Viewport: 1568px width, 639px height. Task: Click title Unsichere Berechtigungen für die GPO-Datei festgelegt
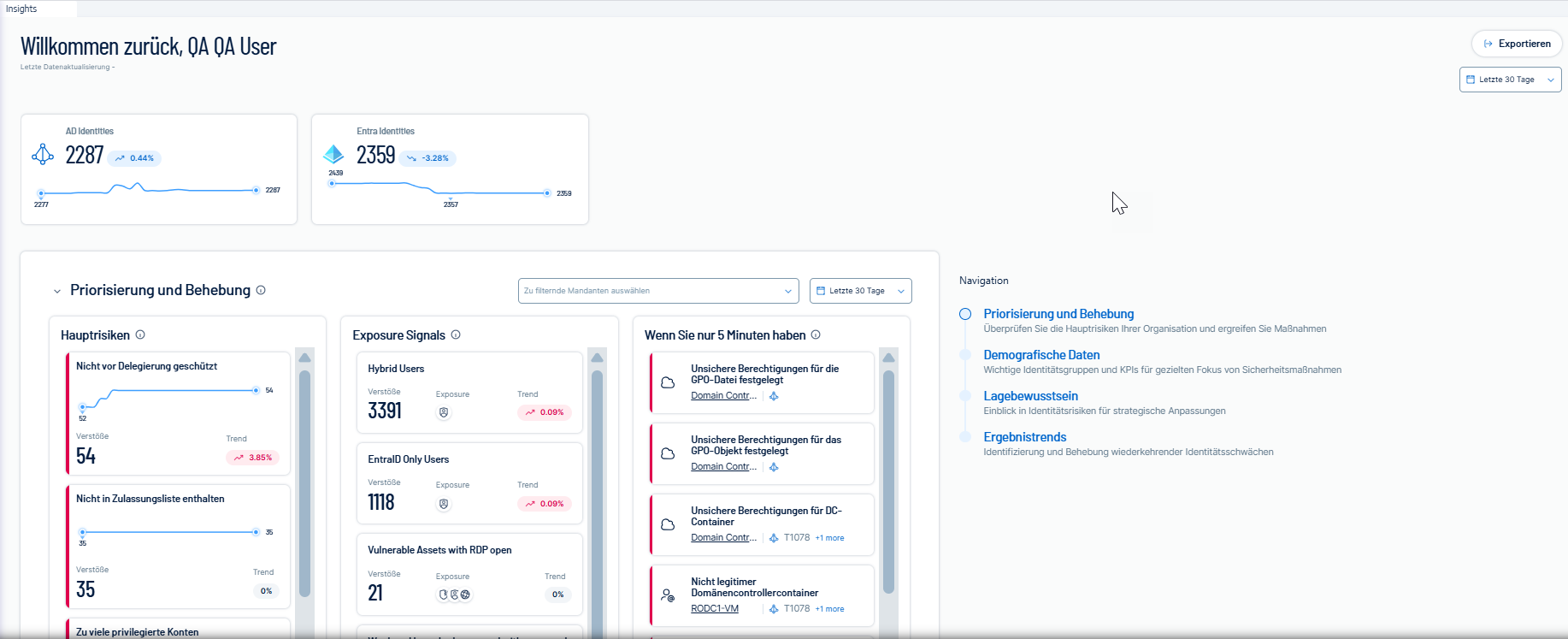coord(764,374)
